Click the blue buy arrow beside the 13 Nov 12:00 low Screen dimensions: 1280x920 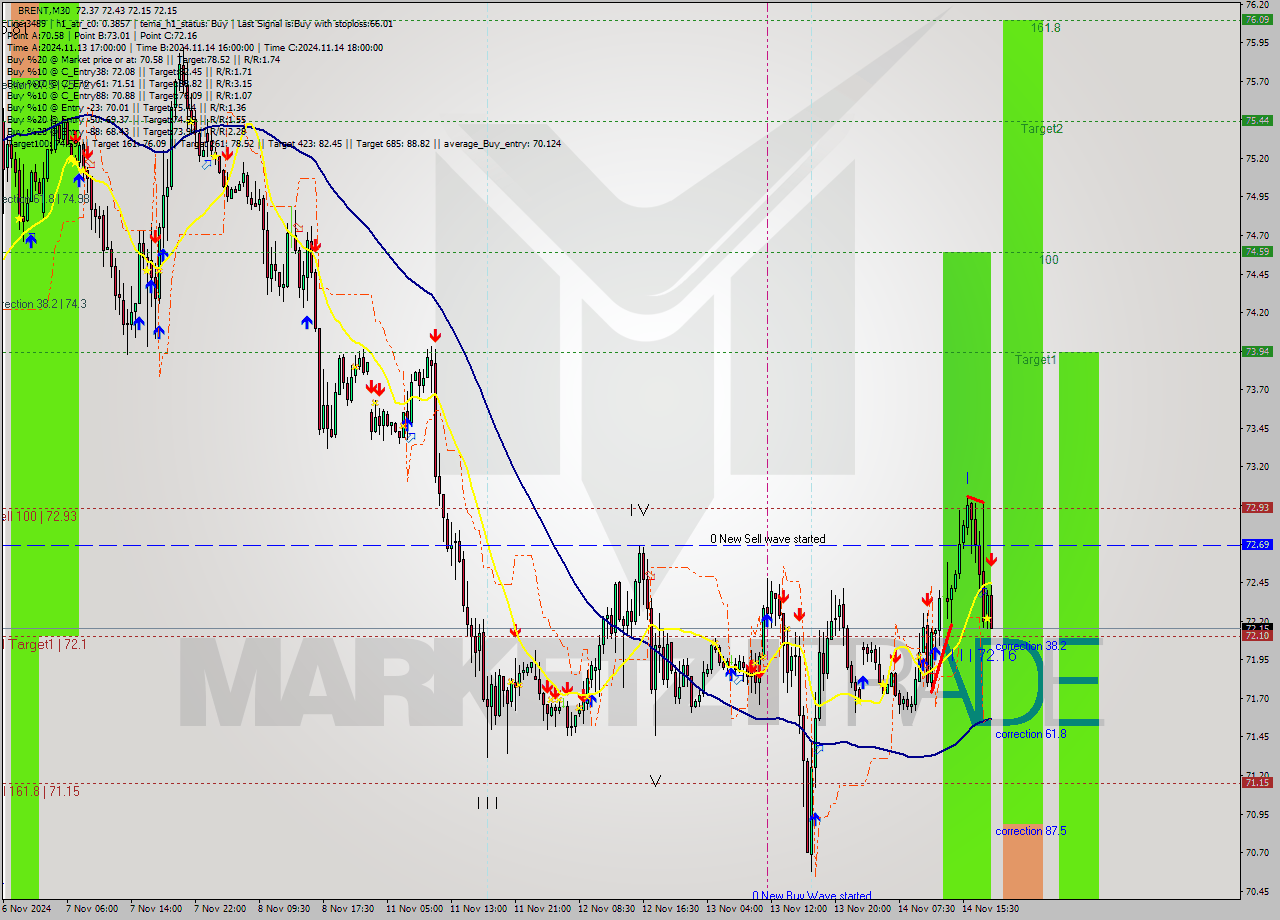point(816,819)
